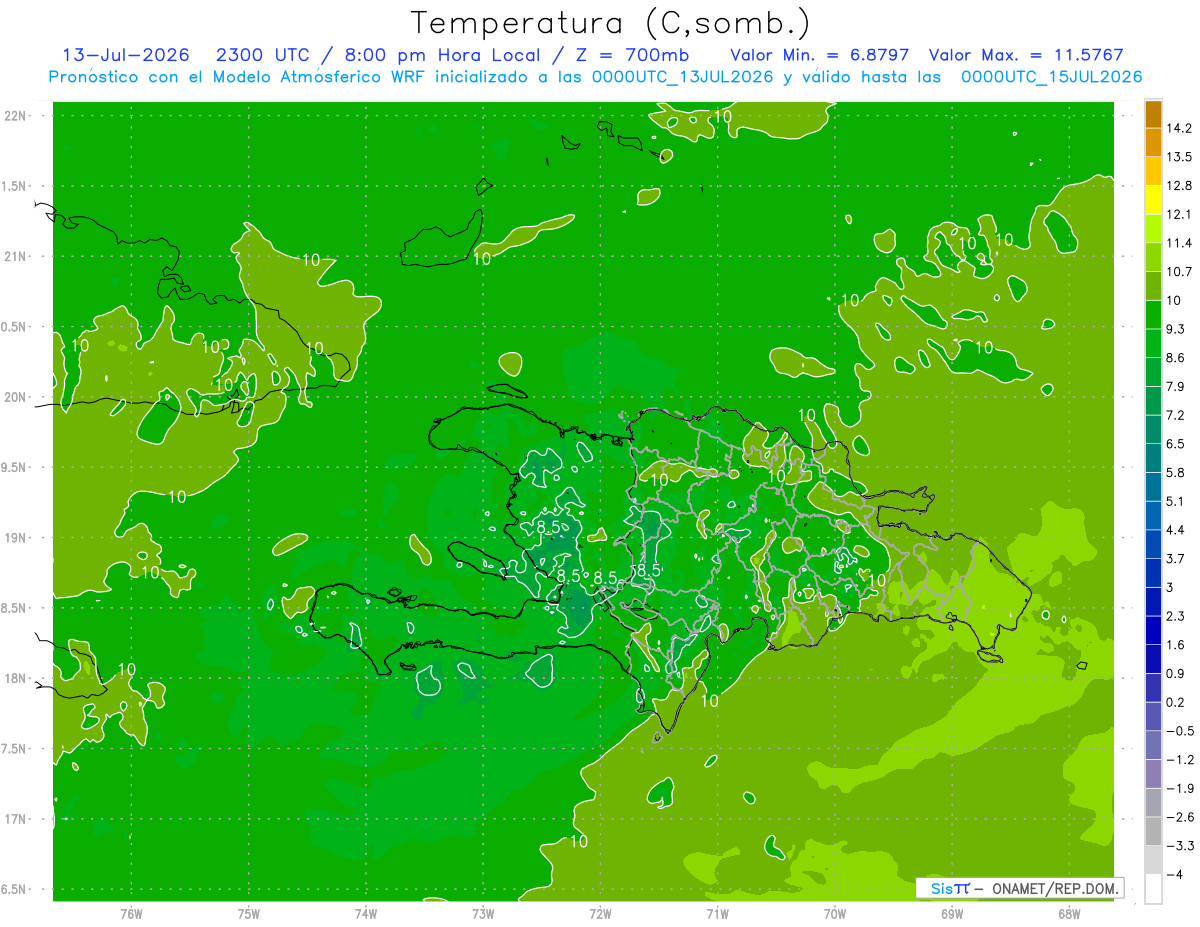The width and height of the screenshot is (1200, 927).
Task: Click legend value "7.2"
Action: pyautogui.click(x=1176, y=415)
